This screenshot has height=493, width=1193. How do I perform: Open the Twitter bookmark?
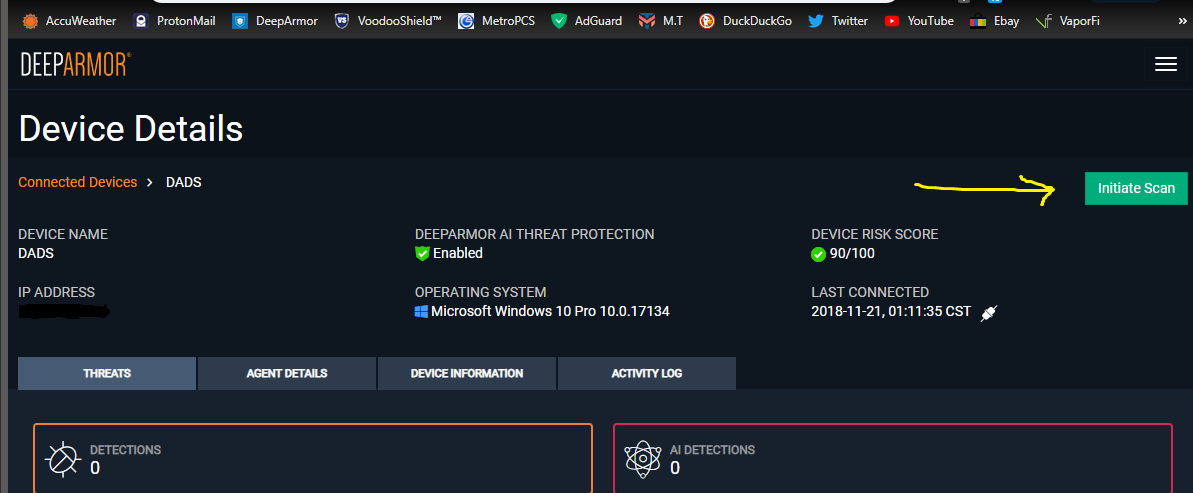(x=838, y=21)
